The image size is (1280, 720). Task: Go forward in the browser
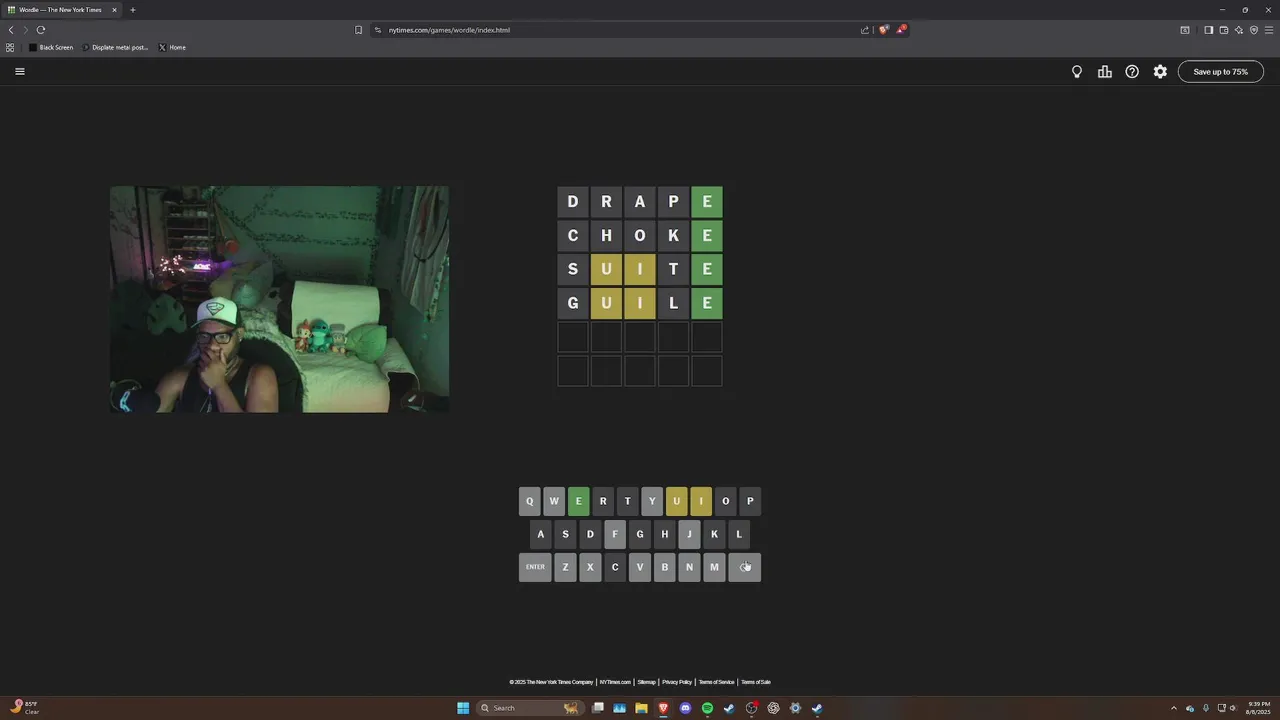click(26, 30)
